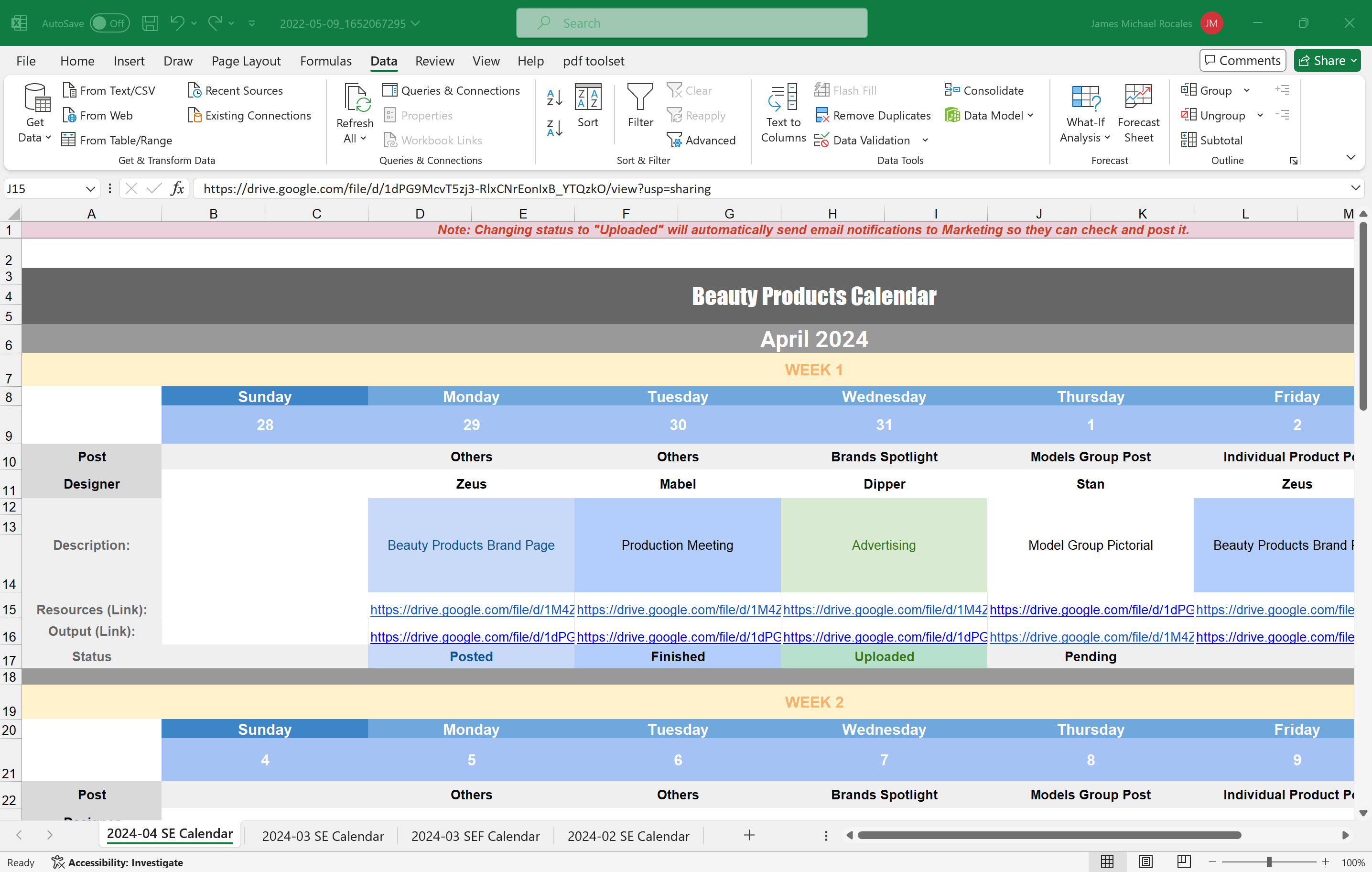Click the Filter funnel icon

coord(640,98)
